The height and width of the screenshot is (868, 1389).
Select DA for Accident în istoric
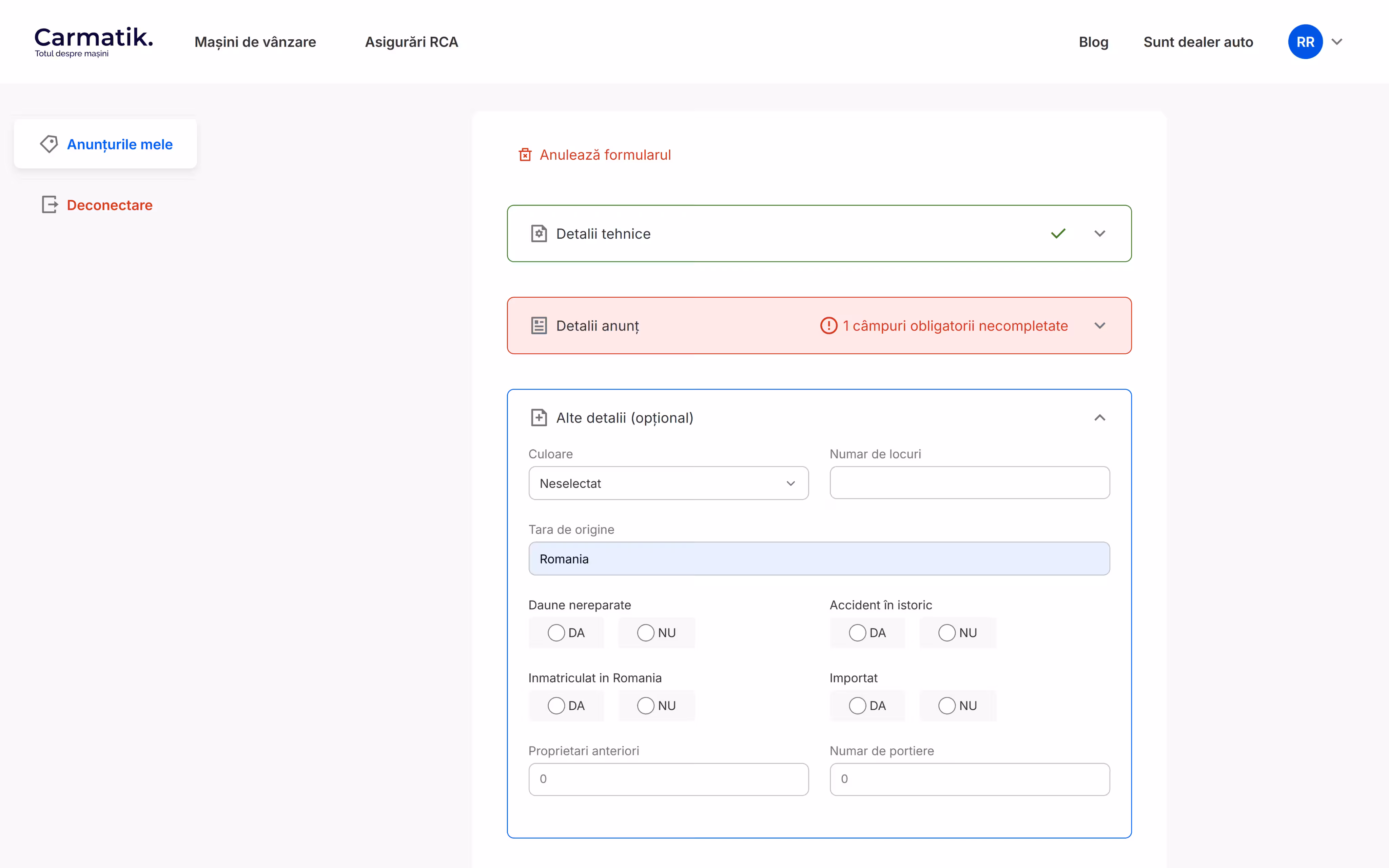867,633
